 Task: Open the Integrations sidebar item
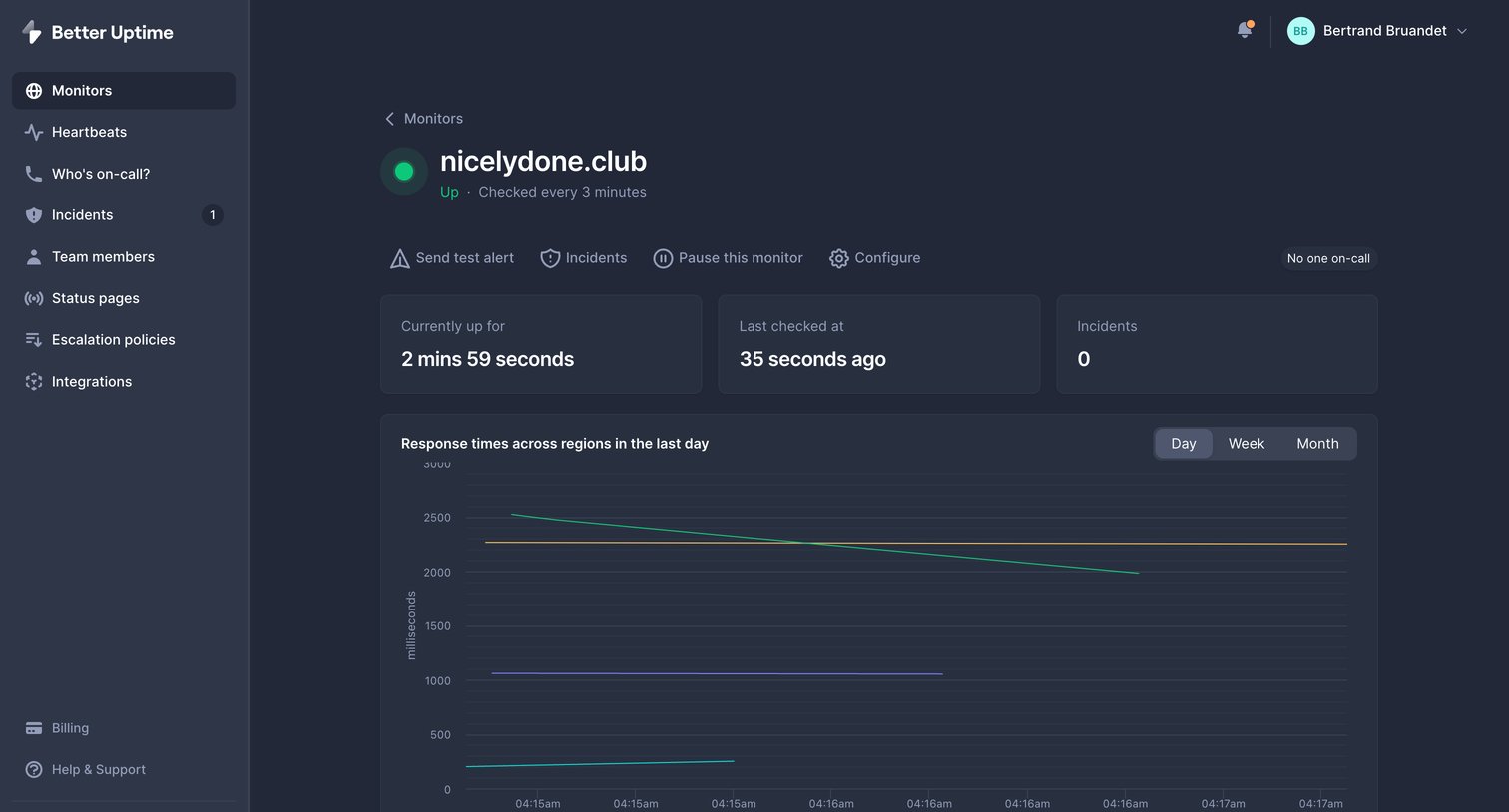coord(124,382)
